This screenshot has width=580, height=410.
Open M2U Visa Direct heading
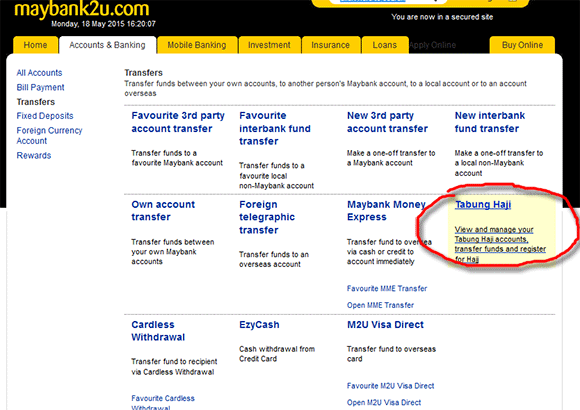point(385,325)
